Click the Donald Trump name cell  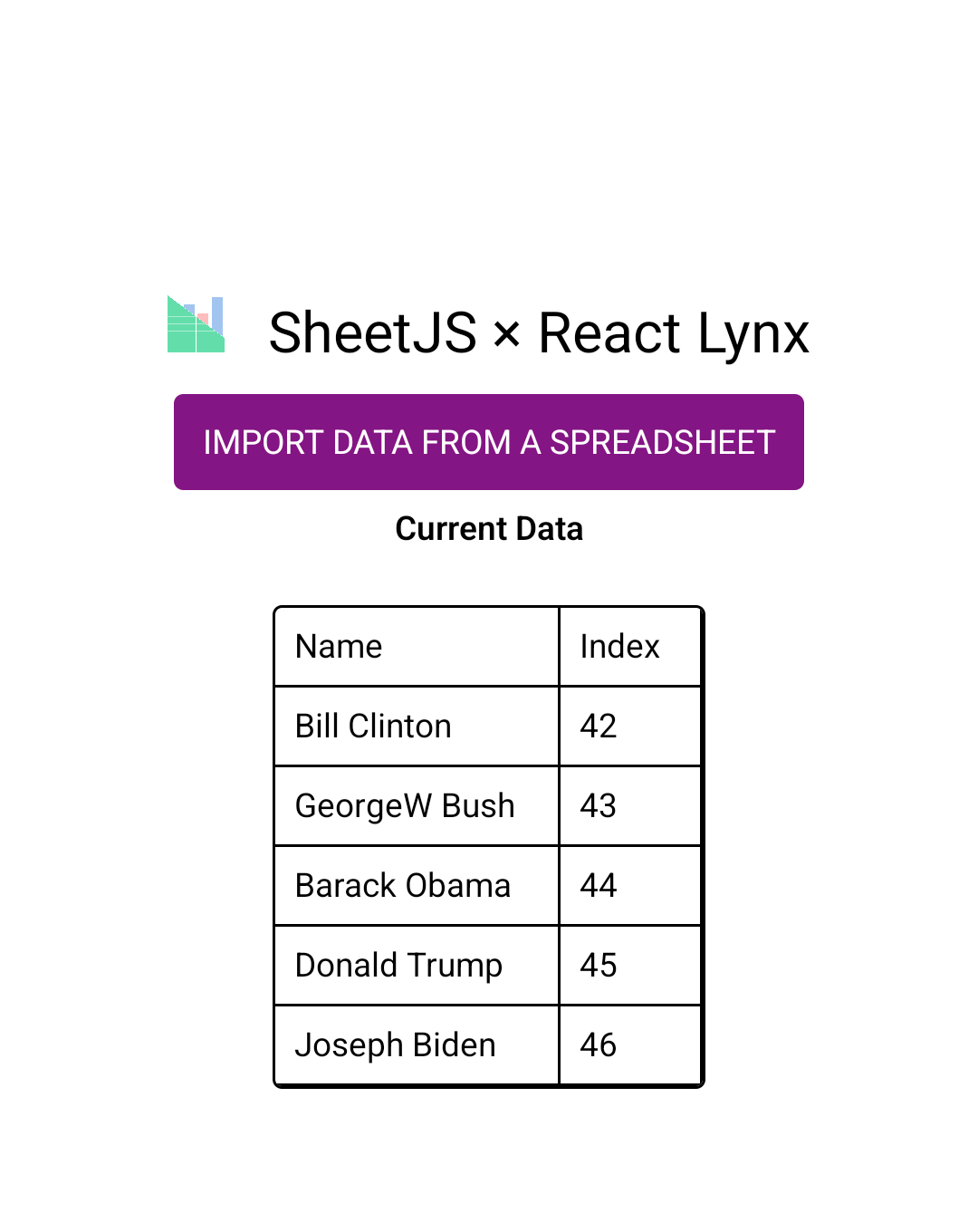[x=417, y=966]
